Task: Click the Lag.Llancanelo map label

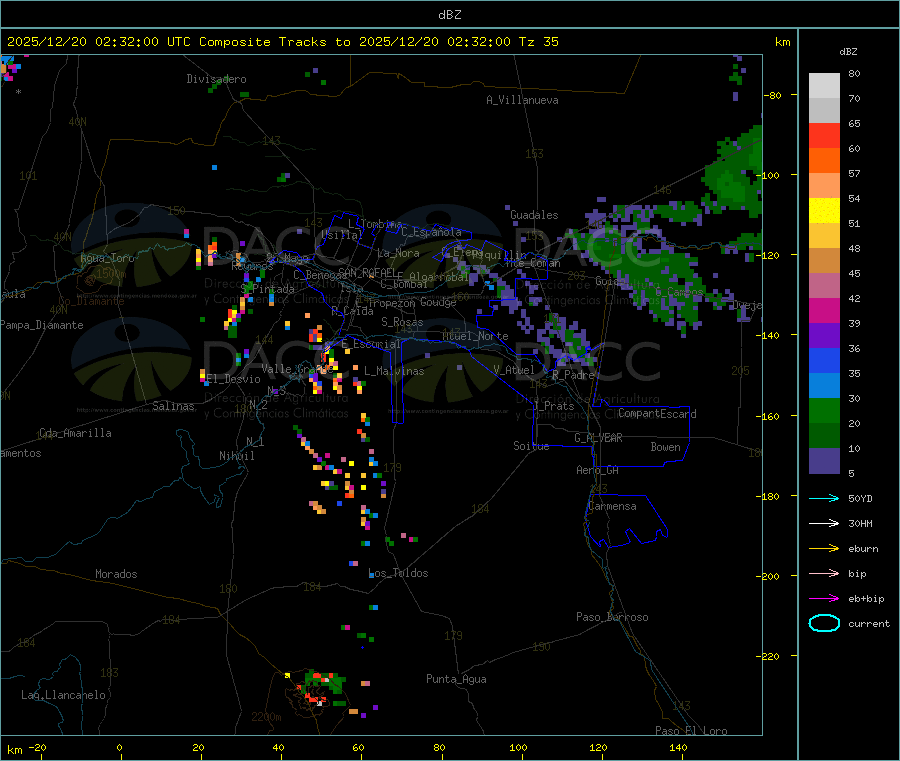Action: 63,695
